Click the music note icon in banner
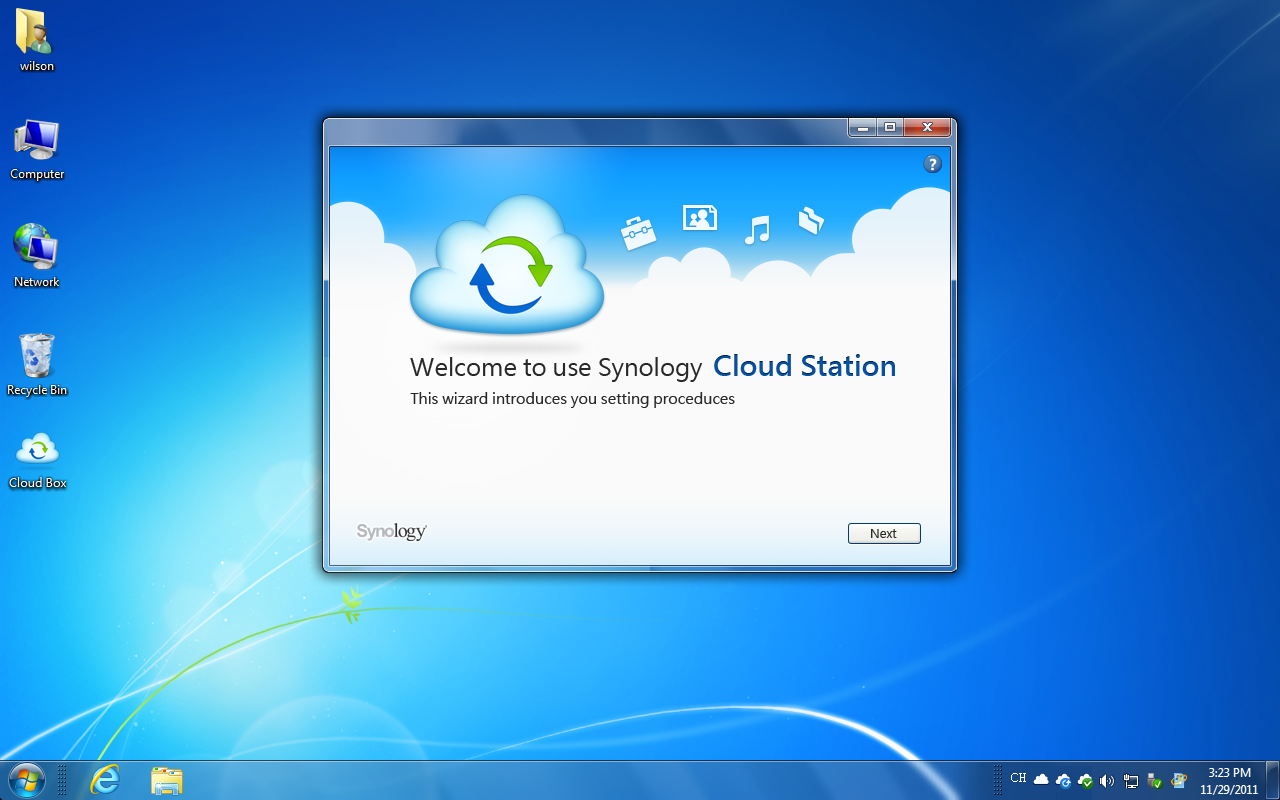The width and height of the screenshot is (1280, 800). point(757,229)
